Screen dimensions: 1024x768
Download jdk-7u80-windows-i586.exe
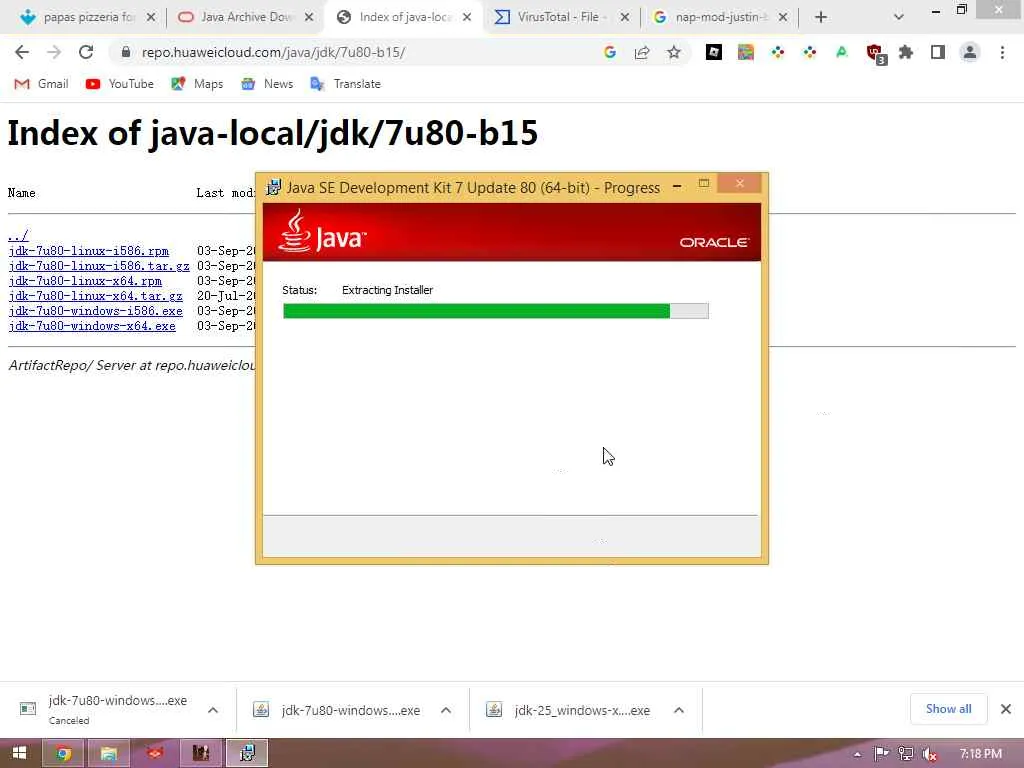tap(95, 311)
